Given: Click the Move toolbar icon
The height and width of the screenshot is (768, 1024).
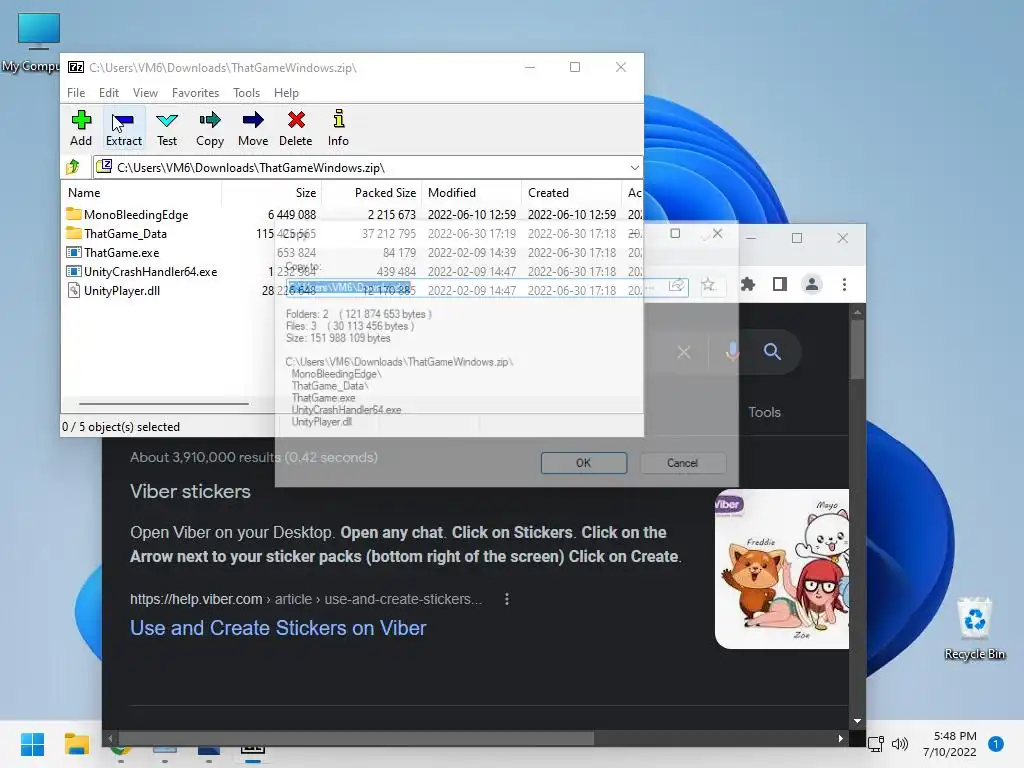Looking at the screenshot, I should click(x=253, y=128).
